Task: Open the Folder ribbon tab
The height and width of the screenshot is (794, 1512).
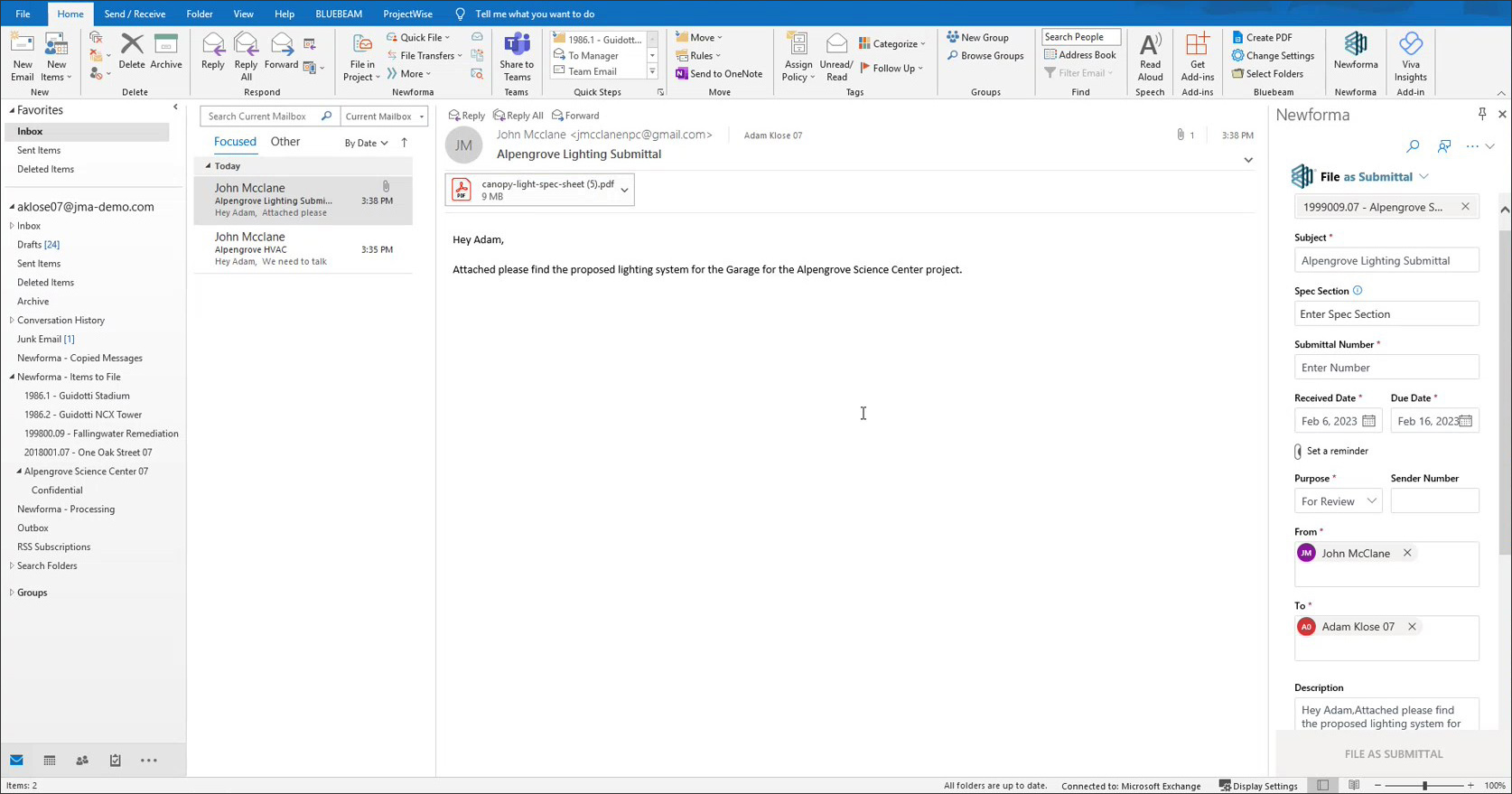Action: (x=200, y=14)
